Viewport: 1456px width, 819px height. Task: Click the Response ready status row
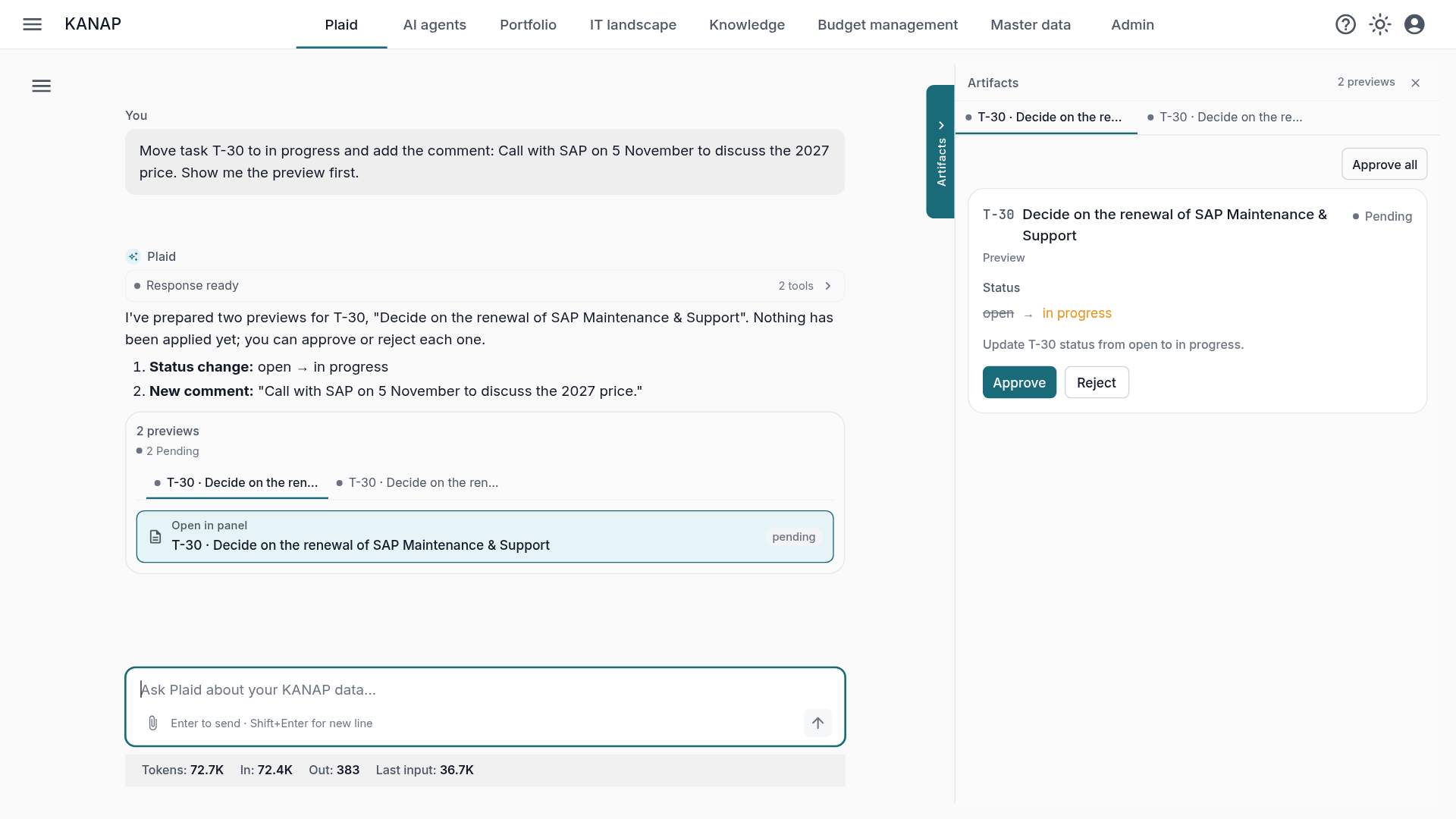485,286
